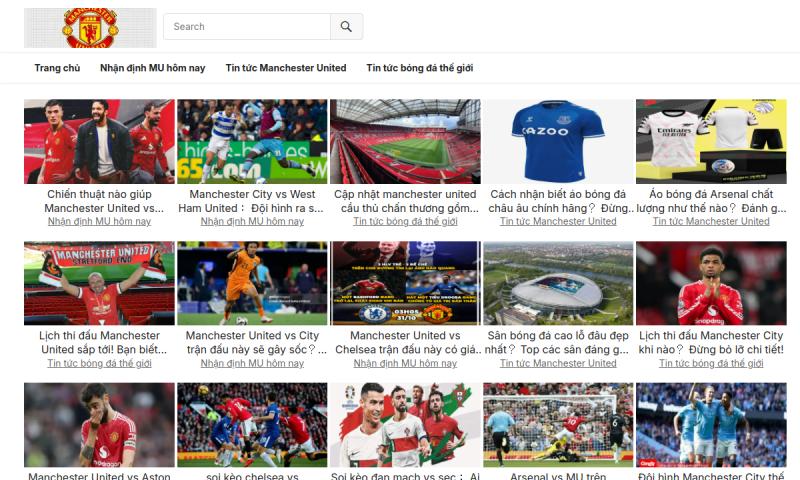Read article Chiến thuật nào giúp Manchester United

(104, 201)
